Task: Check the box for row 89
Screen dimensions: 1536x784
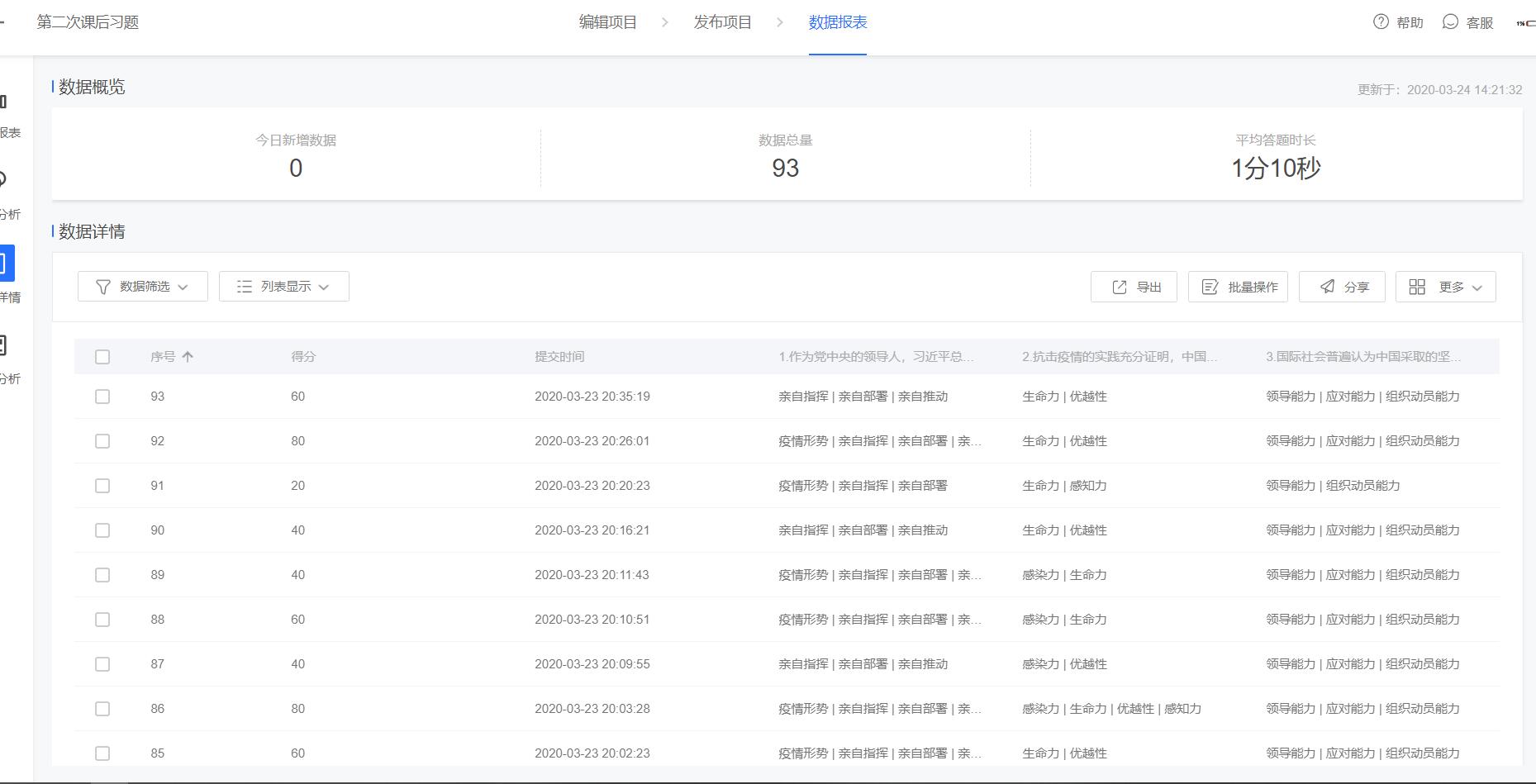Action: (x=102, y=575)
